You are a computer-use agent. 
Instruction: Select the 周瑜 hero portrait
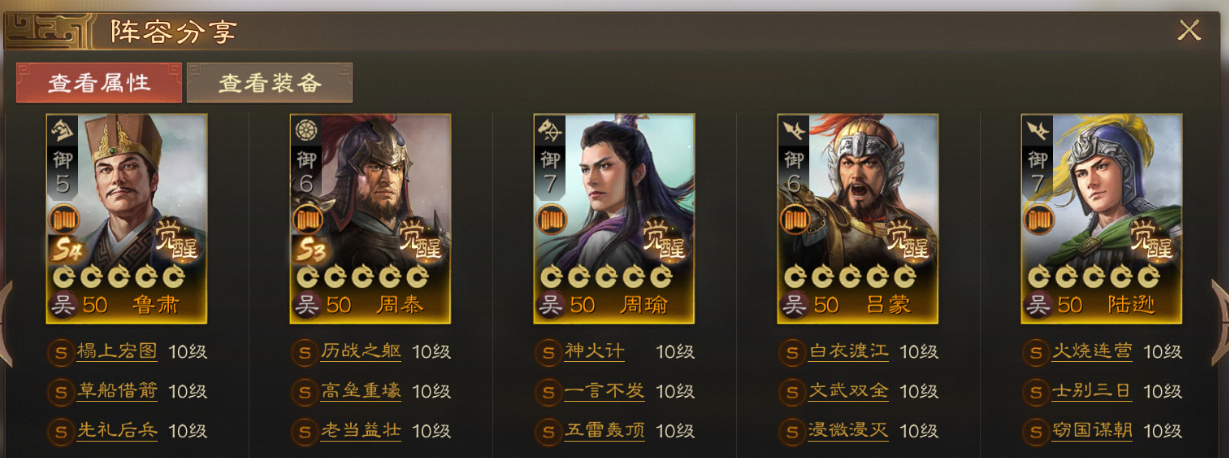coord(614,218)
